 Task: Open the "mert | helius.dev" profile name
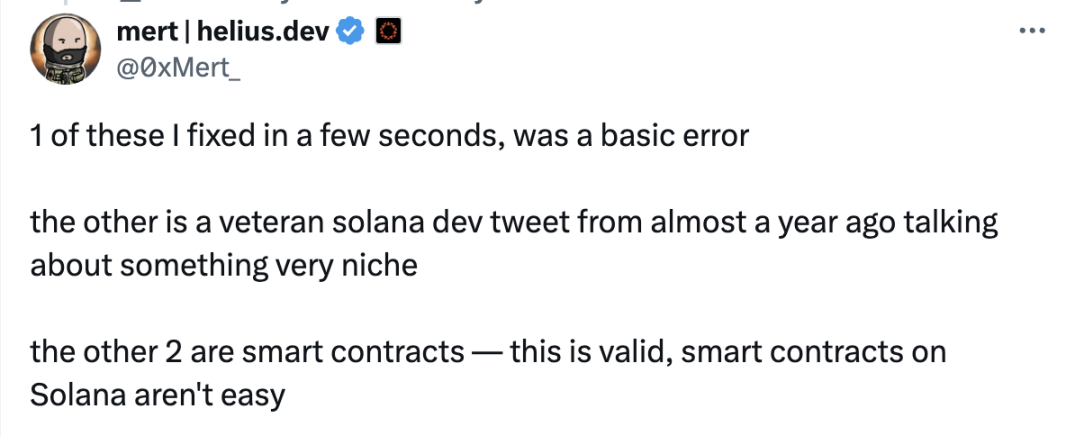[x=224, y=32]
